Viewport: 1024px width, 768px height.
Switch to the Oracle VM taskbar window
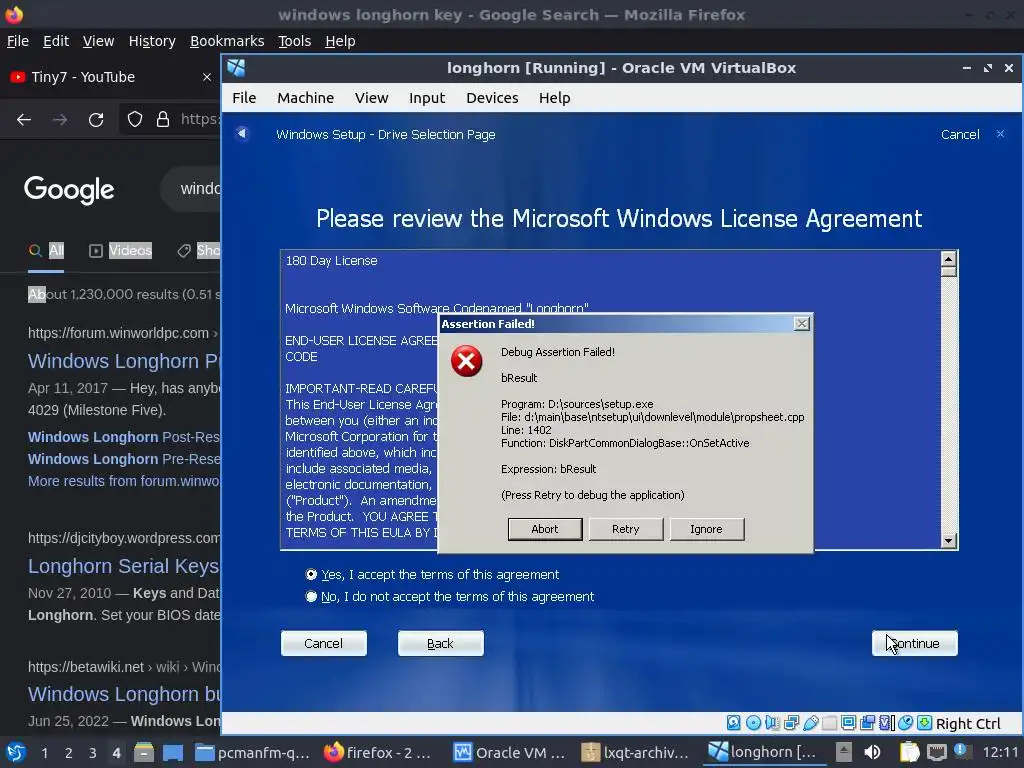click(509, 752)
